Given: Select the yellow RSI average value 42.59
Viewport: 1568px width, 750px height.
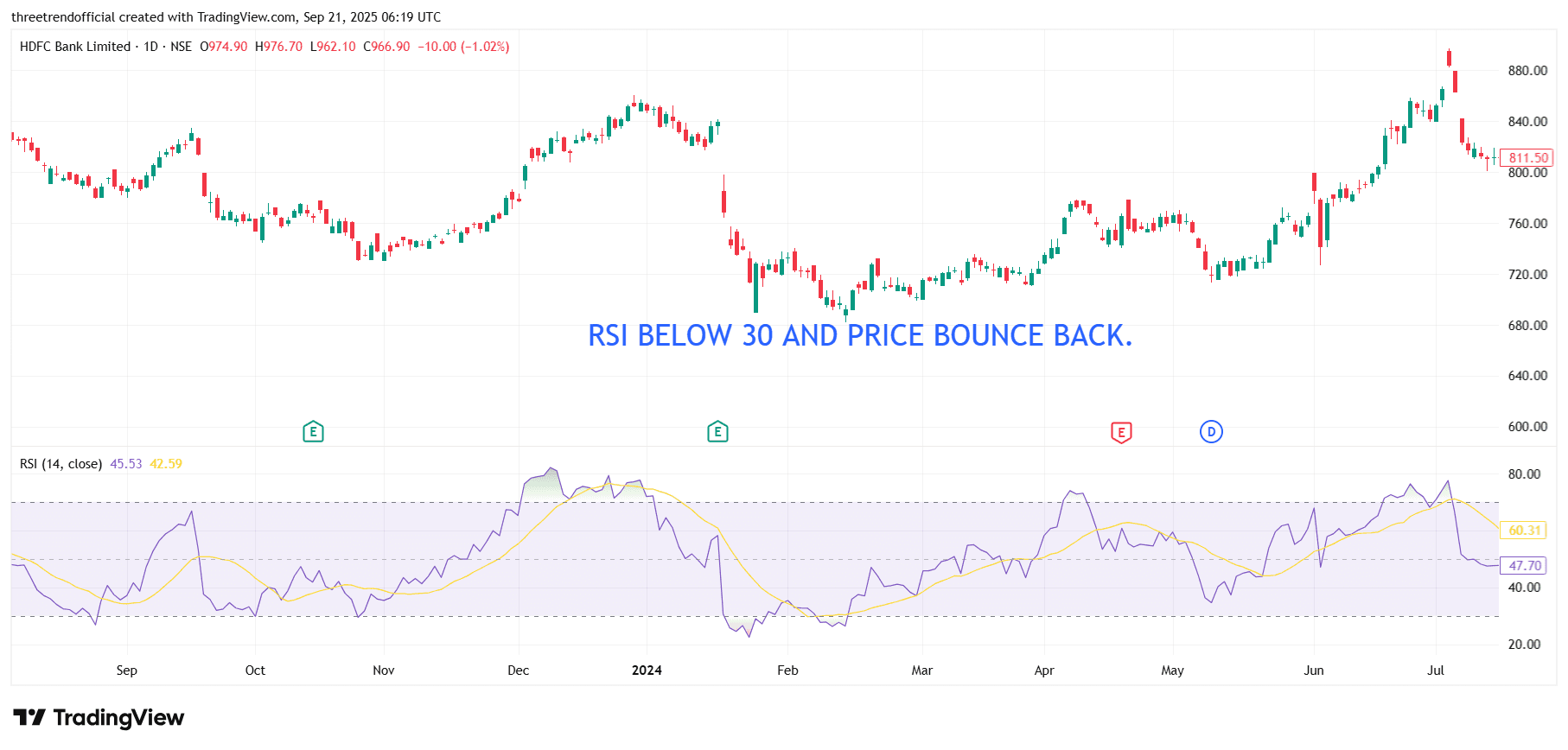Looking at the screenshot, I should [x=166, y=464].
